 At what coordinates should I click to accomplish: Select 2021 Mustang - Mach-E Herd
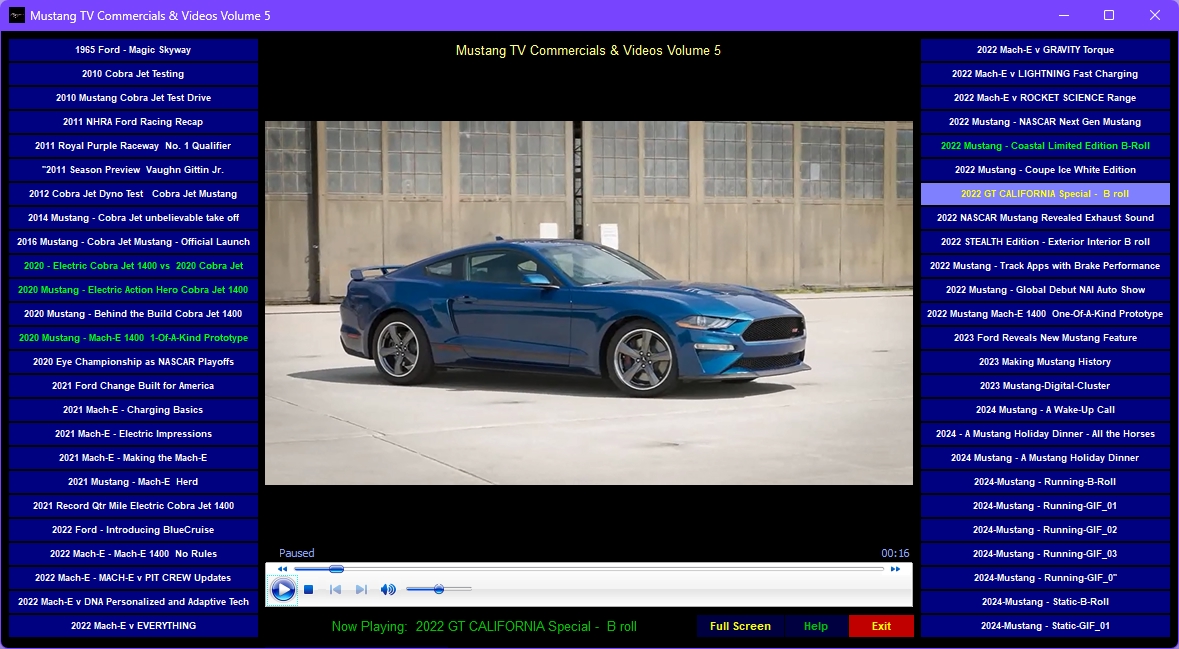pos(133,482)
